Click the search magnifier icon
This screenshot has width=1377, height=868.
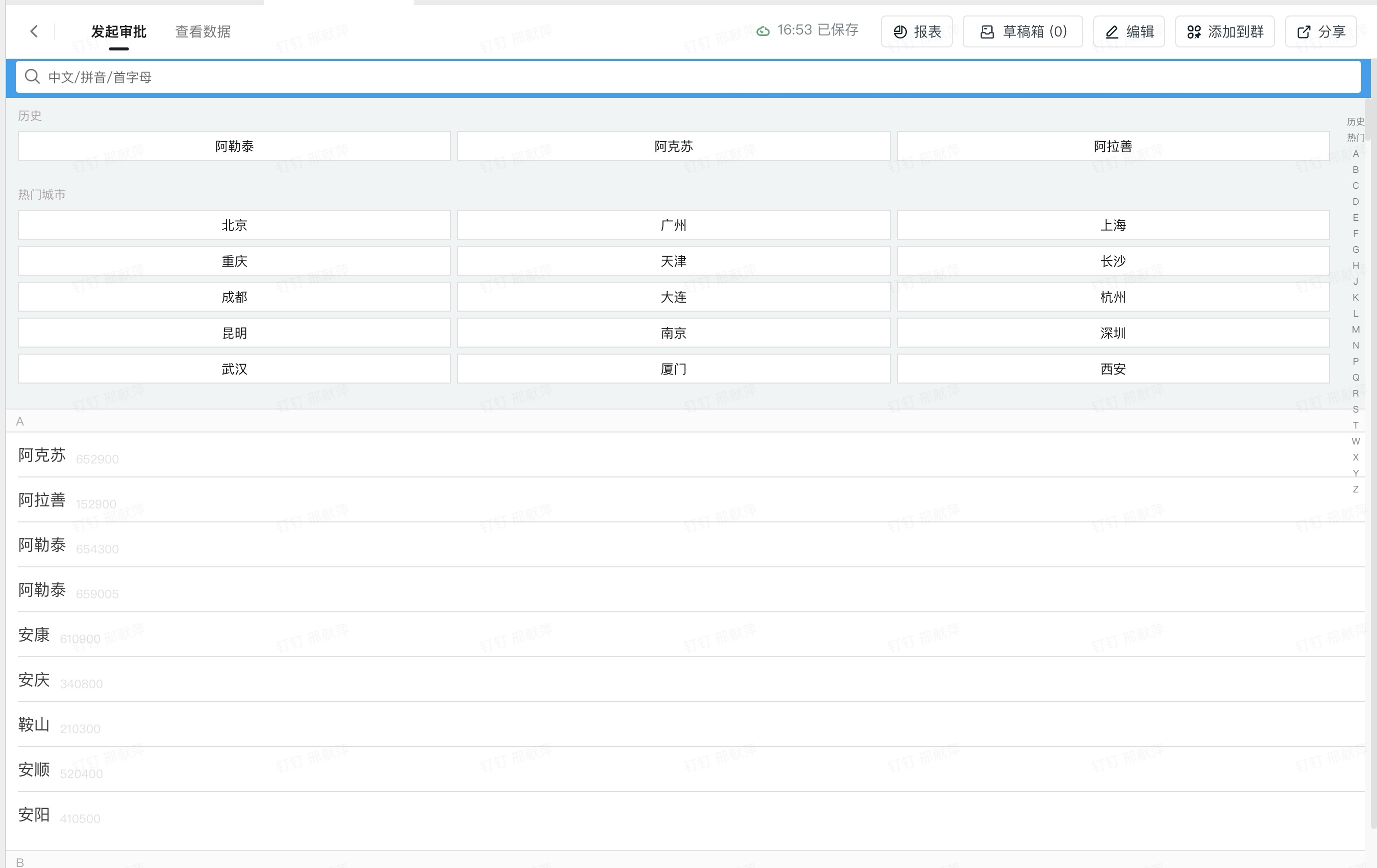[x=32, y=76]
